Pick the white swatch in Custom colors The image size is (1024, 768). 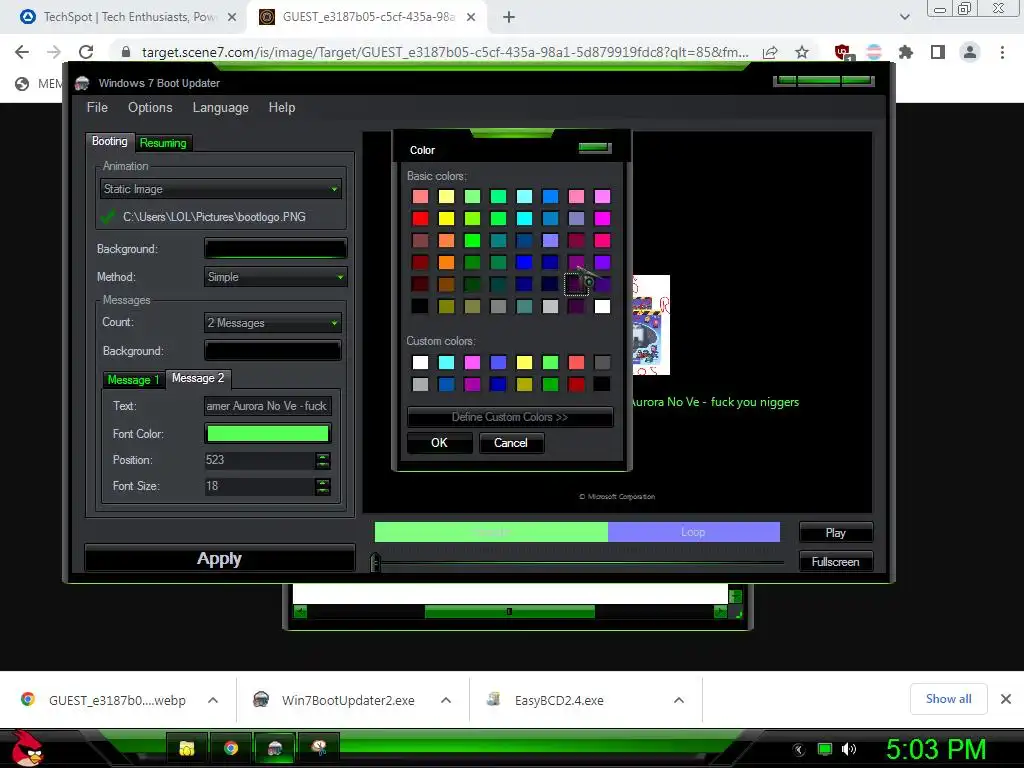coord(421,362)
